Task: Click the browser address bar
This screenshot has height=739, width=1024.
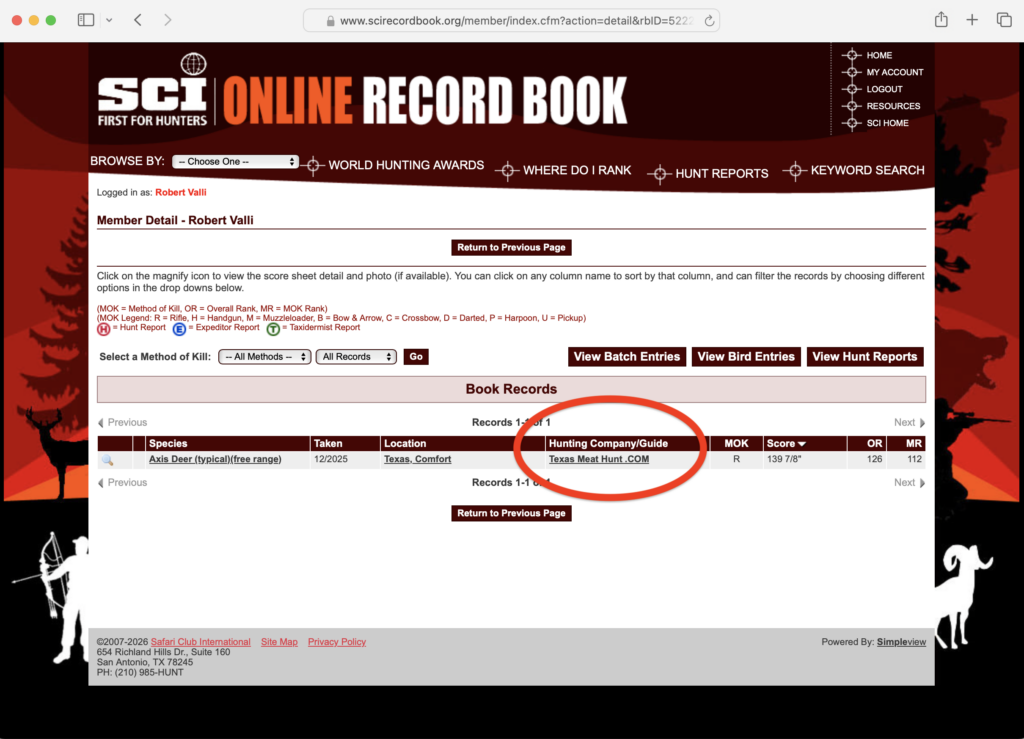Action: click(512, 21)
